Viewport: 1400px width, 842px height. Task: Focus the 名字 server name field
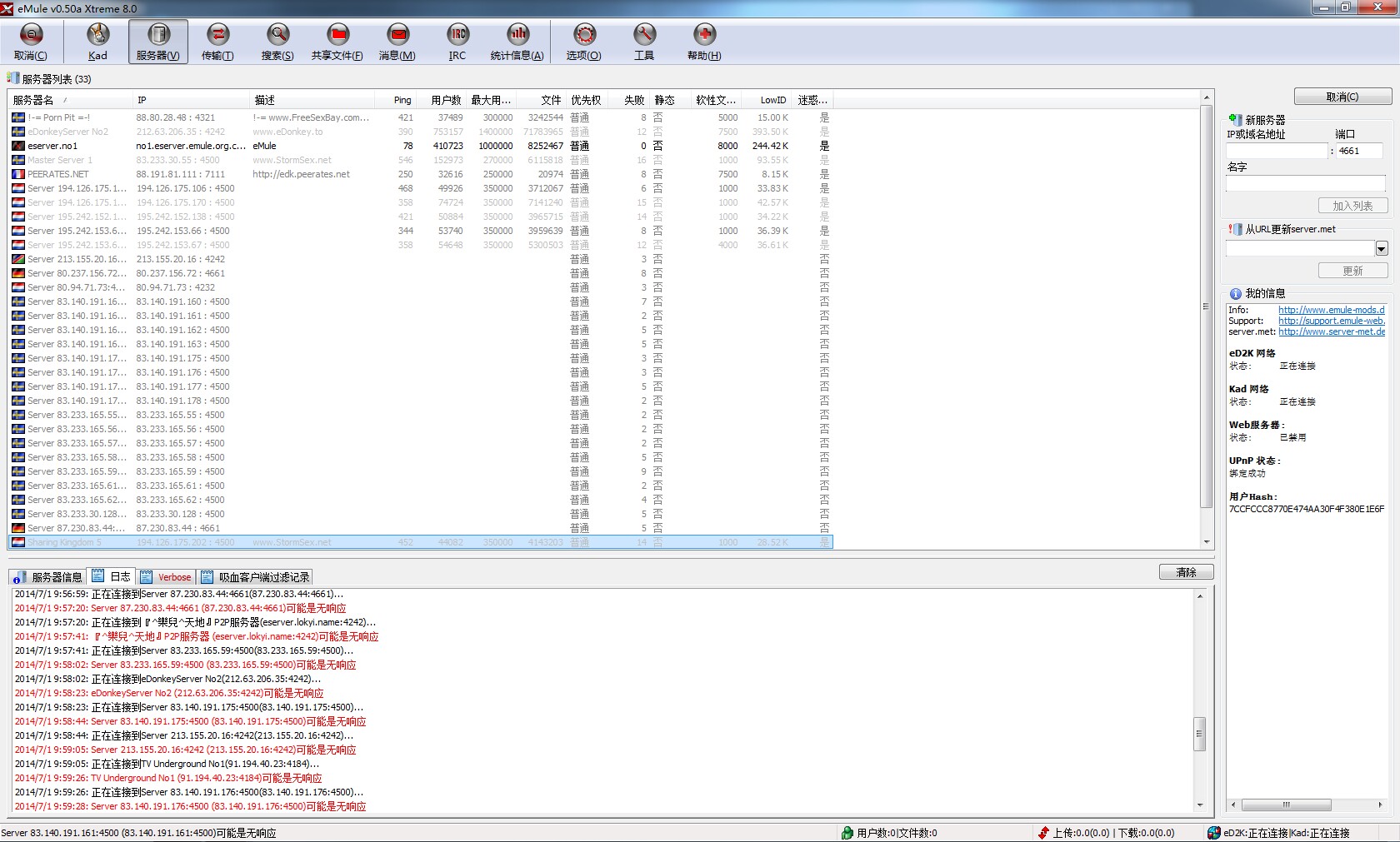tap(1306, 182)
